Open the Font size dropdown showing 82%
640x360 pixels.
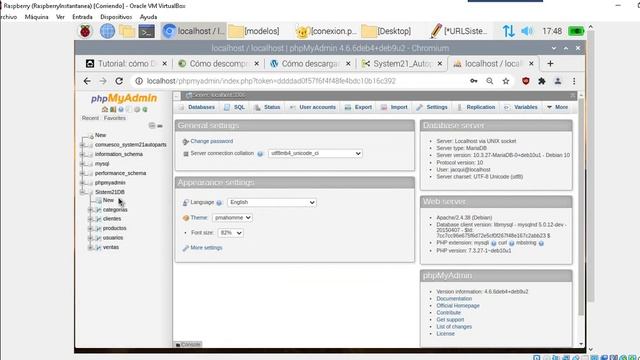coord(231,233)
